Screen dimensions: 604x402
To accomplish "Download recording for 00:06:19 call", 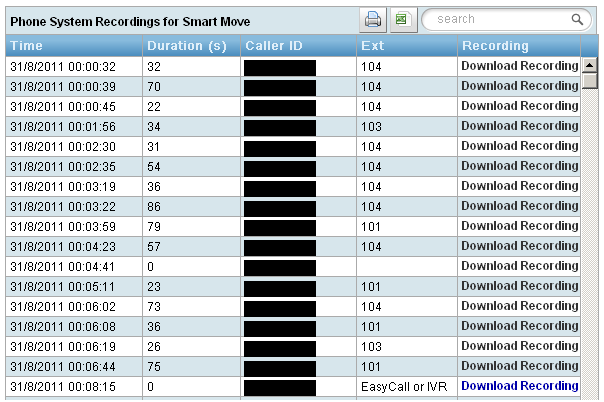I will (519, 346).
